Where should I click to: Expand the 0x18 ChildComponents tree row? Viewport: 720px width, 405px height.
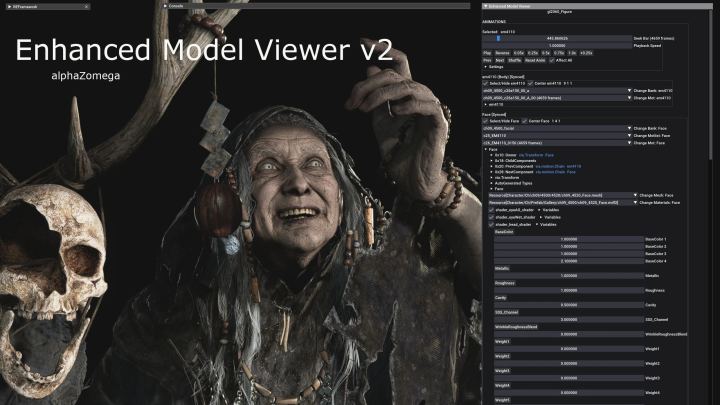491,161
